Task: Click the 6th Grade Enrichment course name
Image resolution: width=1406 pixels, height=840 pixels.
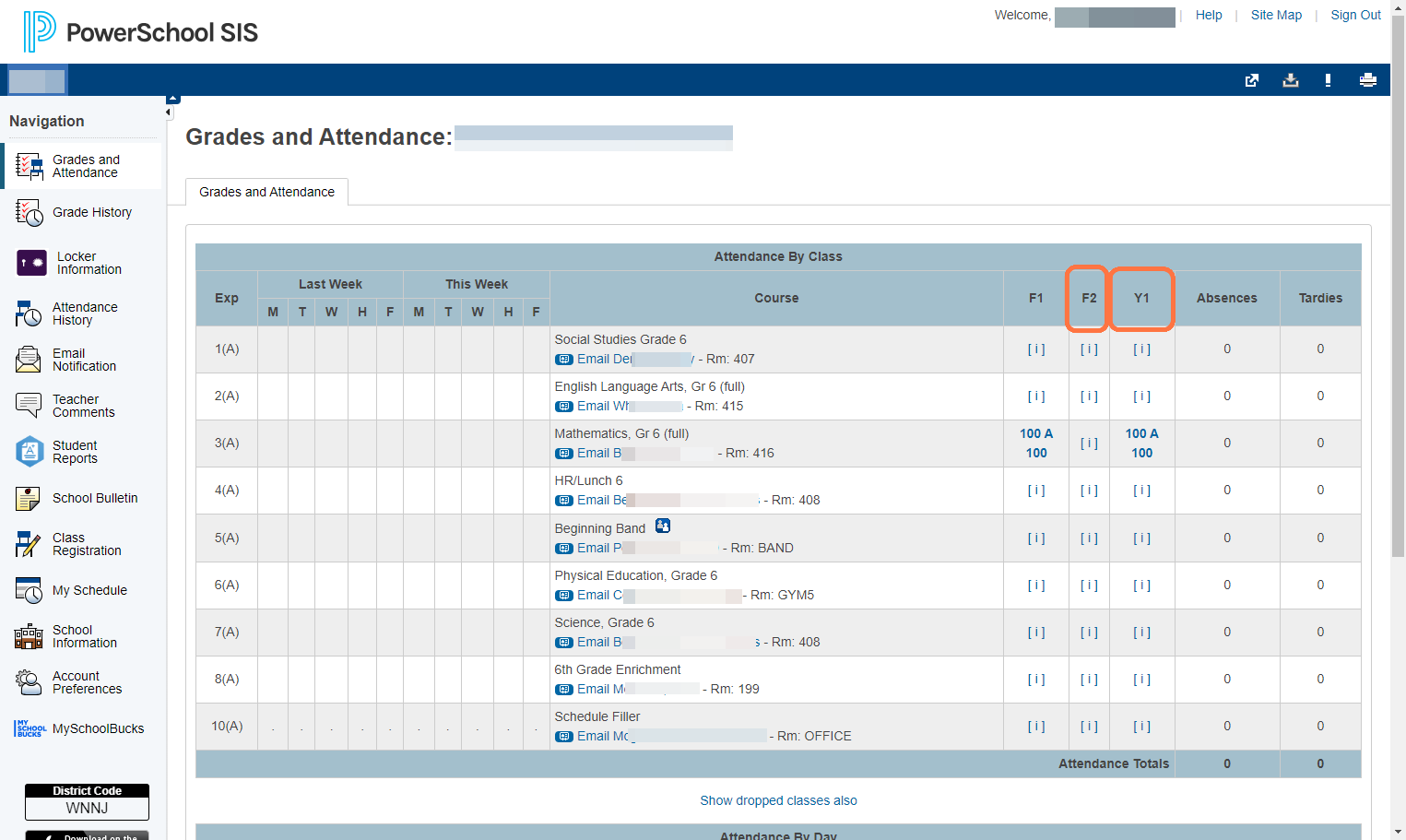Action: click(x=618, y=669)
